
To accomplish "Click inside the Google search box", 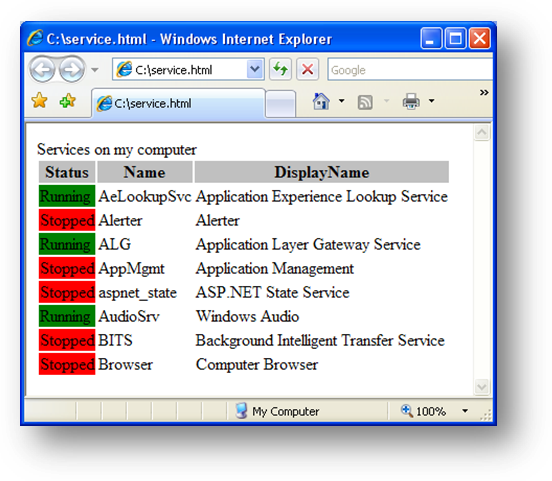I will pos(410,70).
